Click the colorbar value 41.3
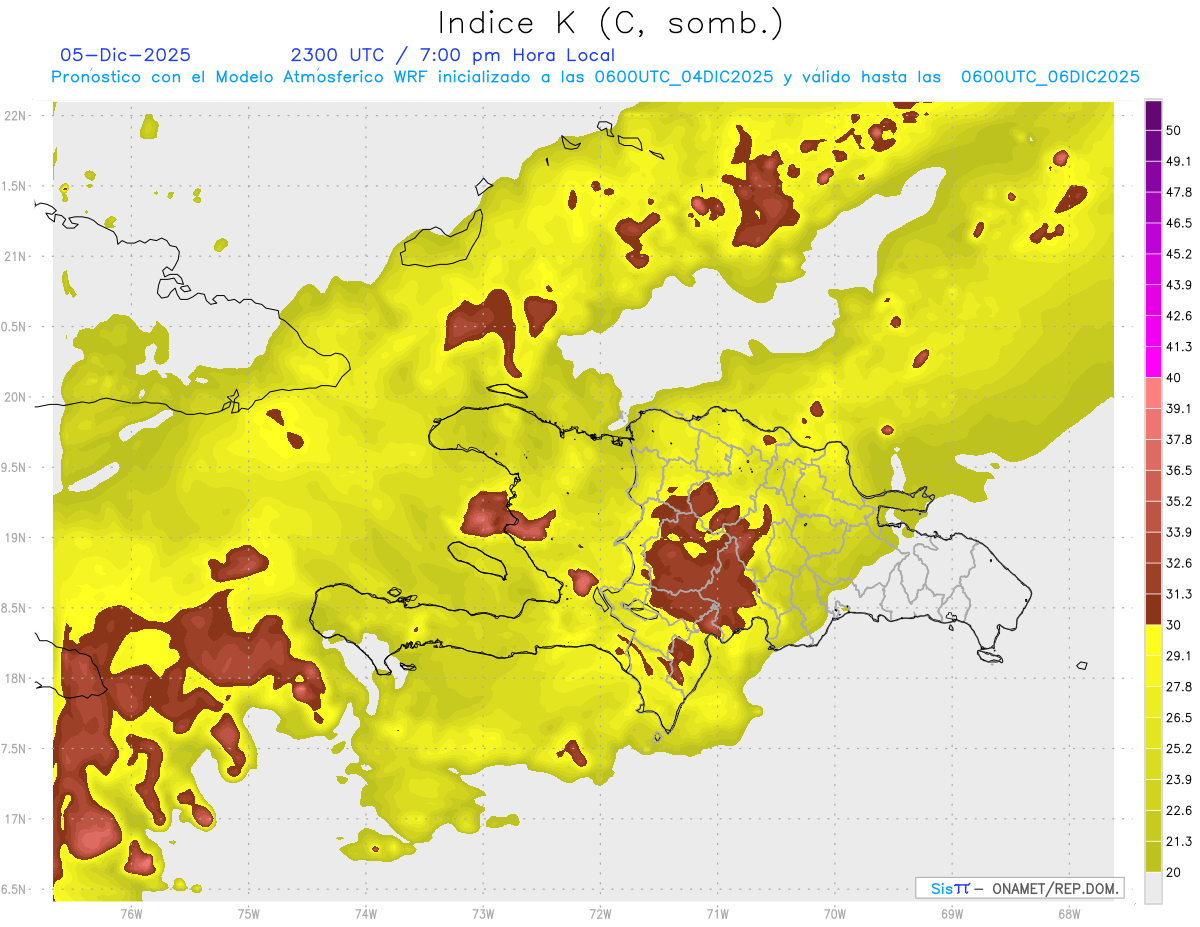The image size is (1200, 927). (1178, 347)
